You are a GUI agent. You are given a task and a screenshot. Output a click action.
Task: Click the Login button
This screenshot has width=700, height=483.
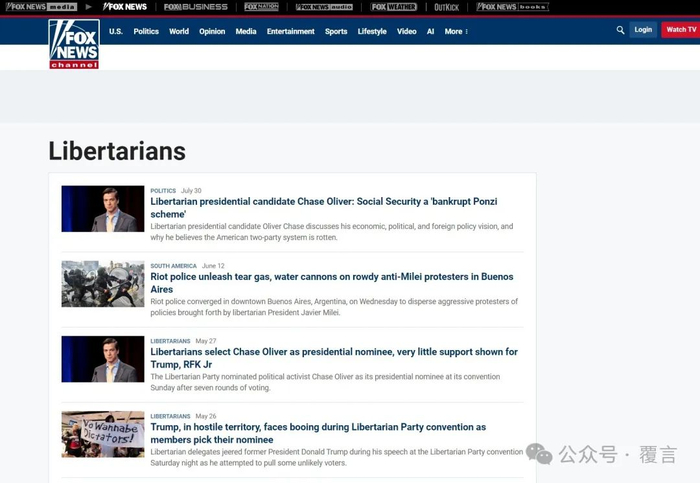643,30
